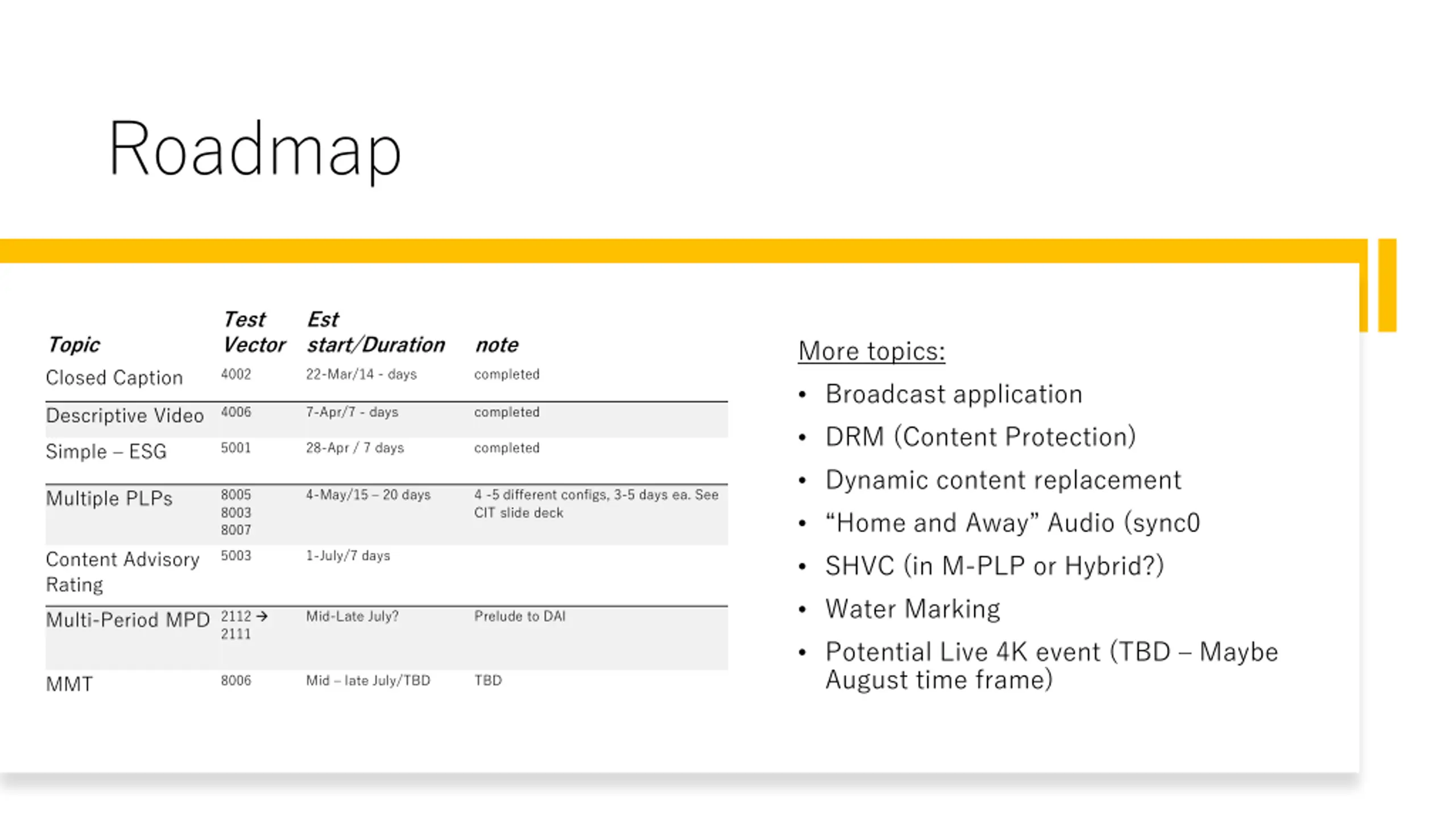Image resolution: width=1456 pixels, height=819 pixels.
Task: Click completed note in Descriptive Video row
Action: pyautogui.click(x=507, y=412)
